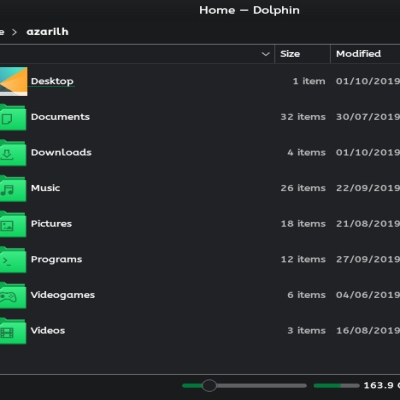Click Programs' modified date 27/09/2019

tap(368, 259)
